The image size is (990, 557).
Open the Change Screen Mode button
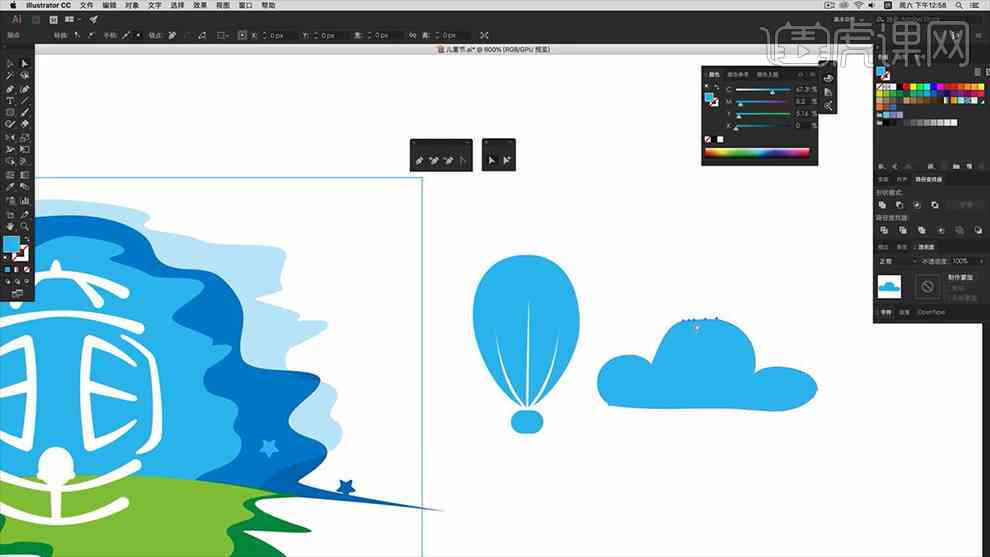point(17,294)
